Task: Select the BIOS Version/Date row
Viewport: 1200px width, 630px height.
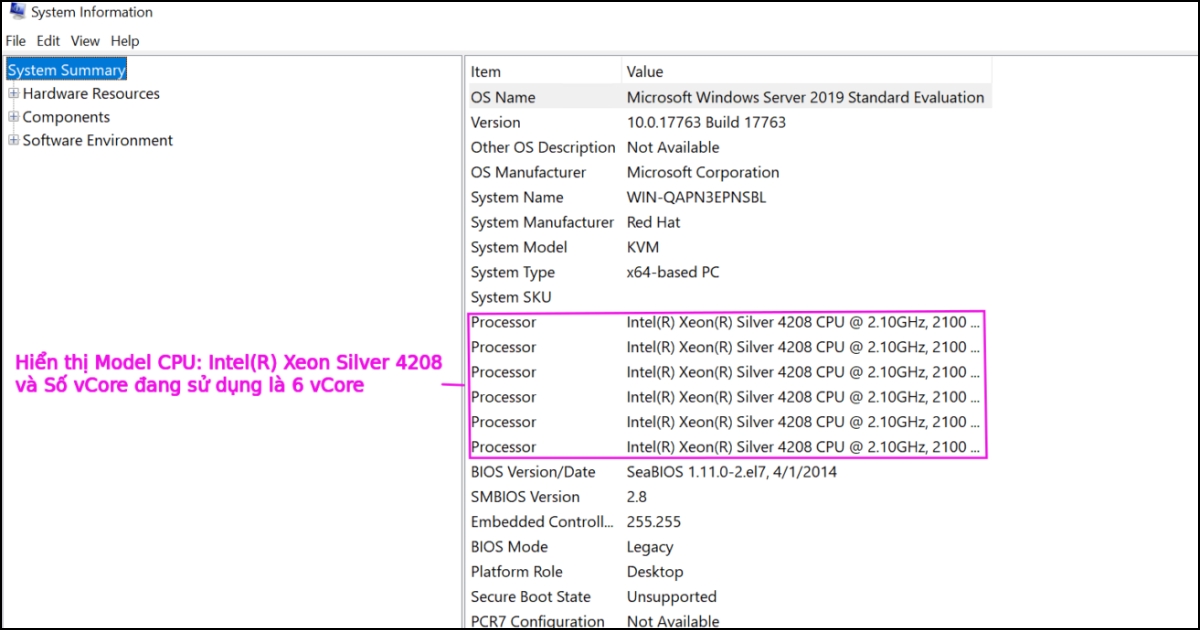Action: pyautogui.click(x=700, y=471)
